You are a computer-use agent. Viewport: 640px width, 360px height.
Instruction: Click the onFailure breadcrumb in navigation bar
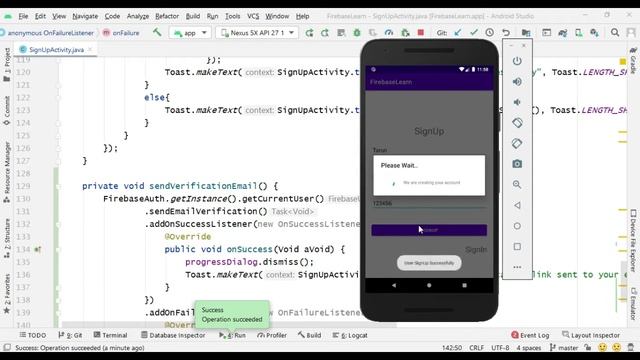[121, 33]
